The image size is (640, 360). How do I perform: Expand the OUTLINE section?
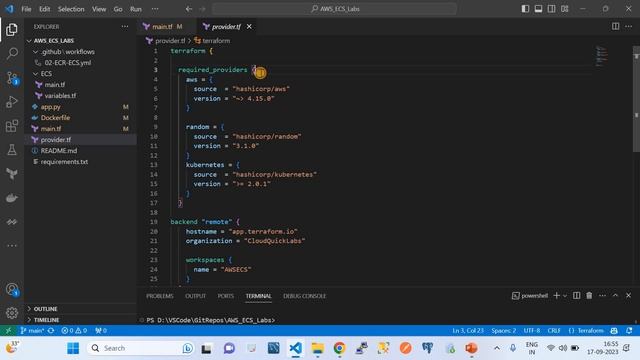(x=80, y=309)
